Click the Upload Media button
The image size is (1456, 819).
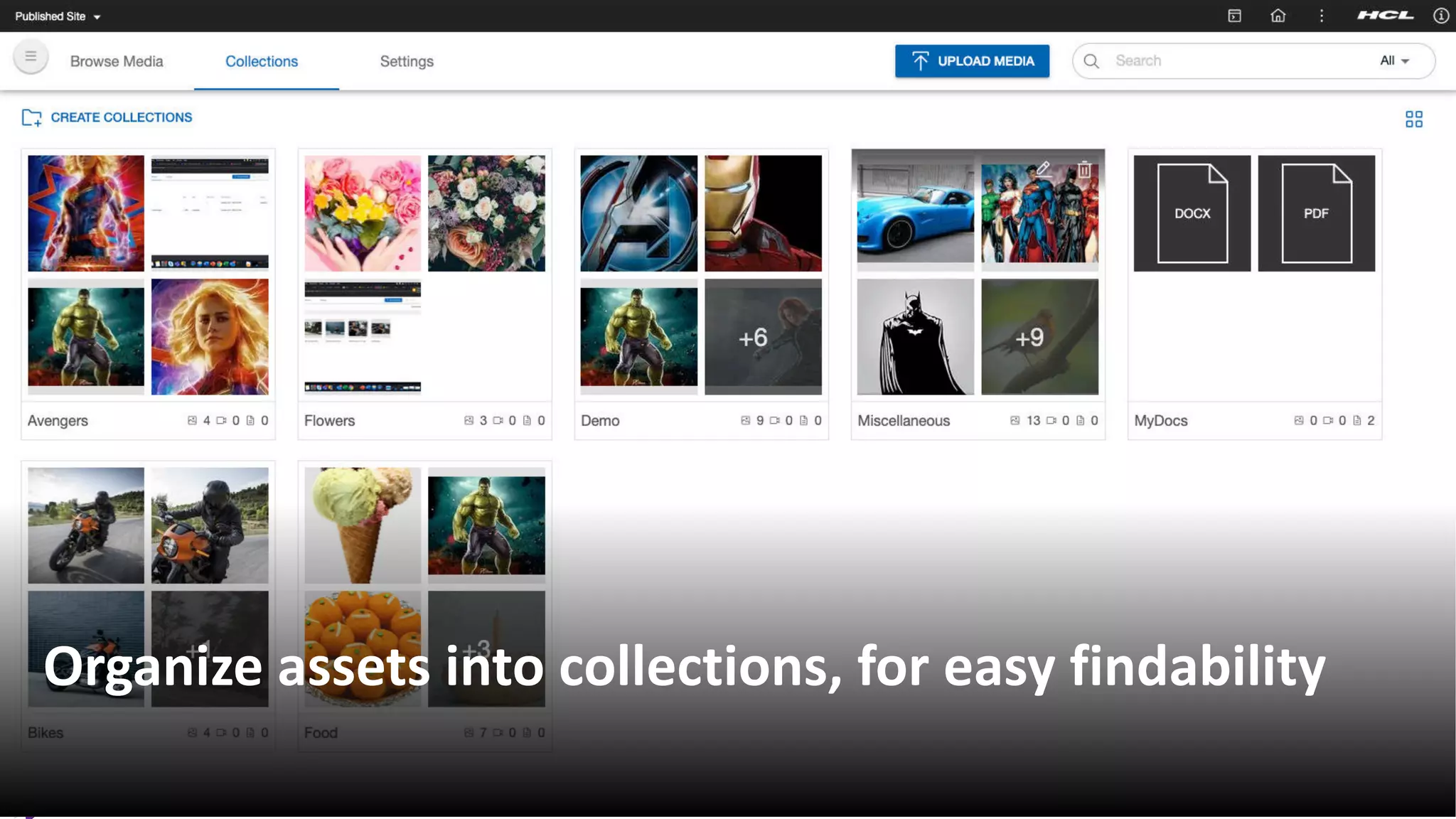[972, 61]
